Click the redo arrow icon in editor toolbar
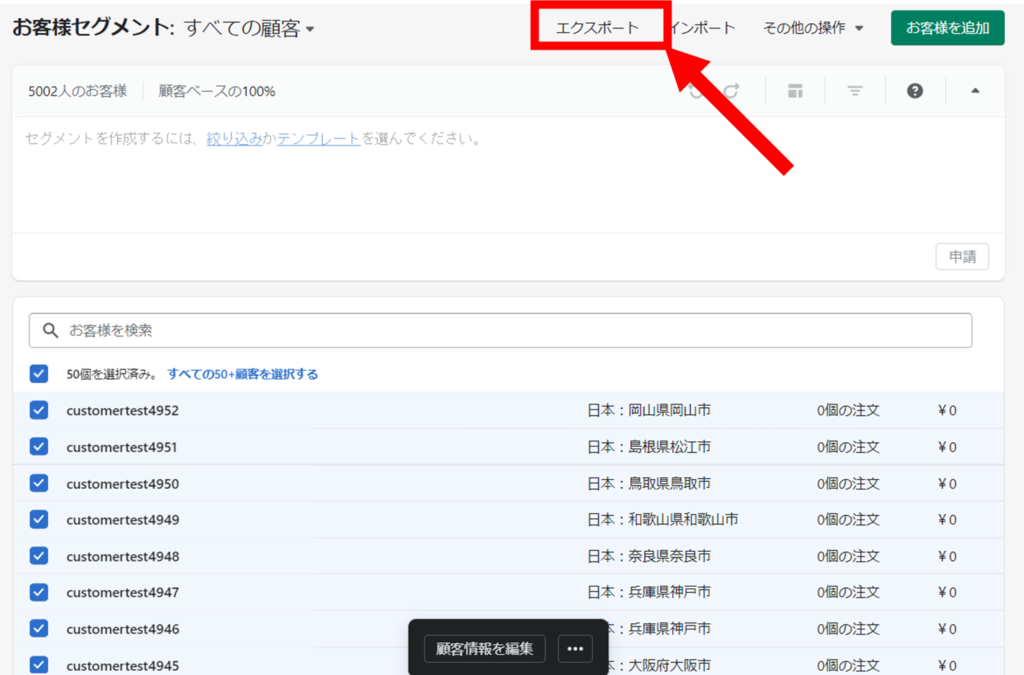The width and height of the screenshot is (1024, 675). 732,91
